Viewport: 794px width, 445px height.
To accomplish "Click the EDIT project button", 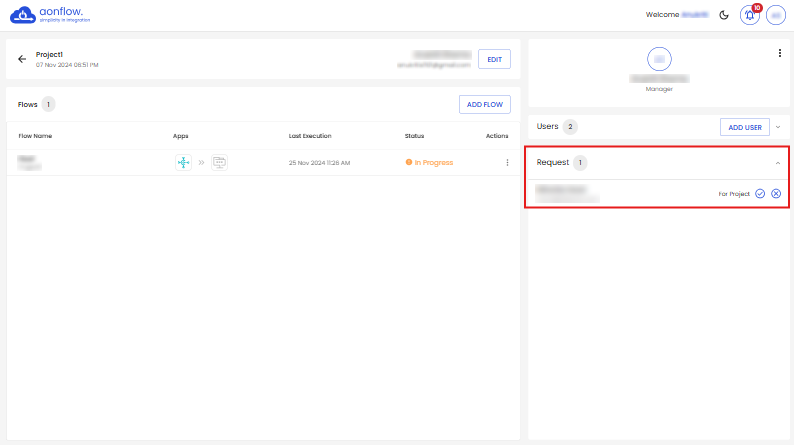I will [494, 60].
